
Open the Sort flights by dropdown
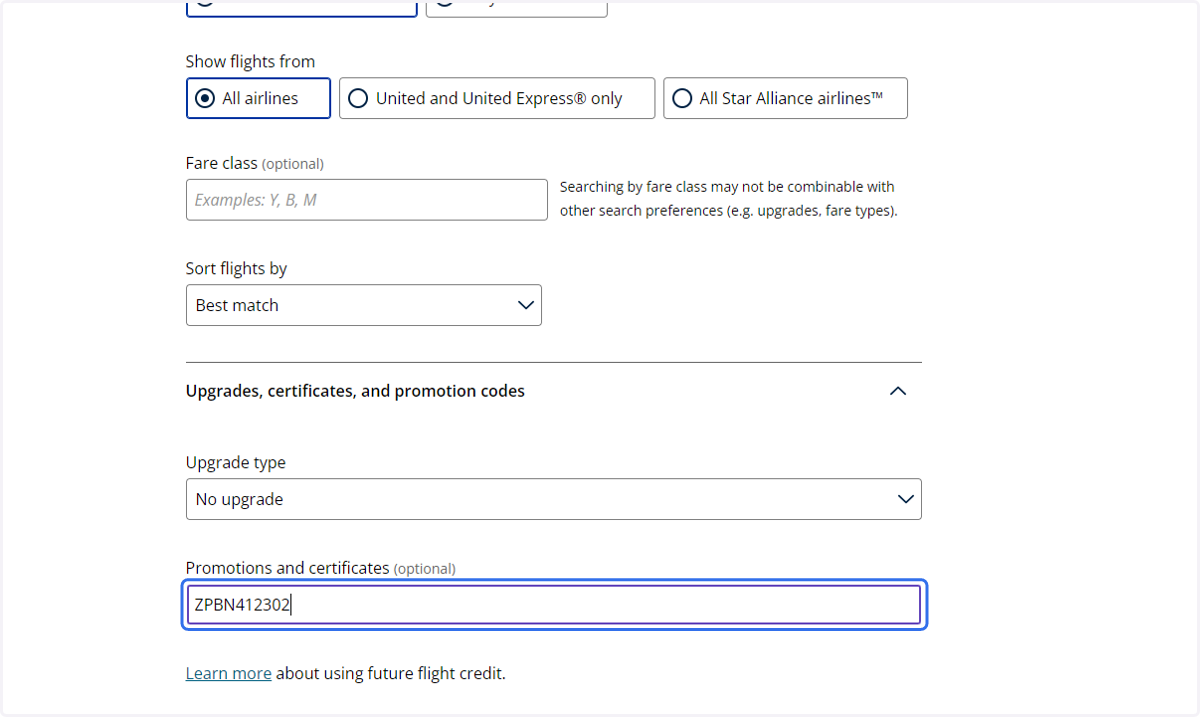(364, 305)
